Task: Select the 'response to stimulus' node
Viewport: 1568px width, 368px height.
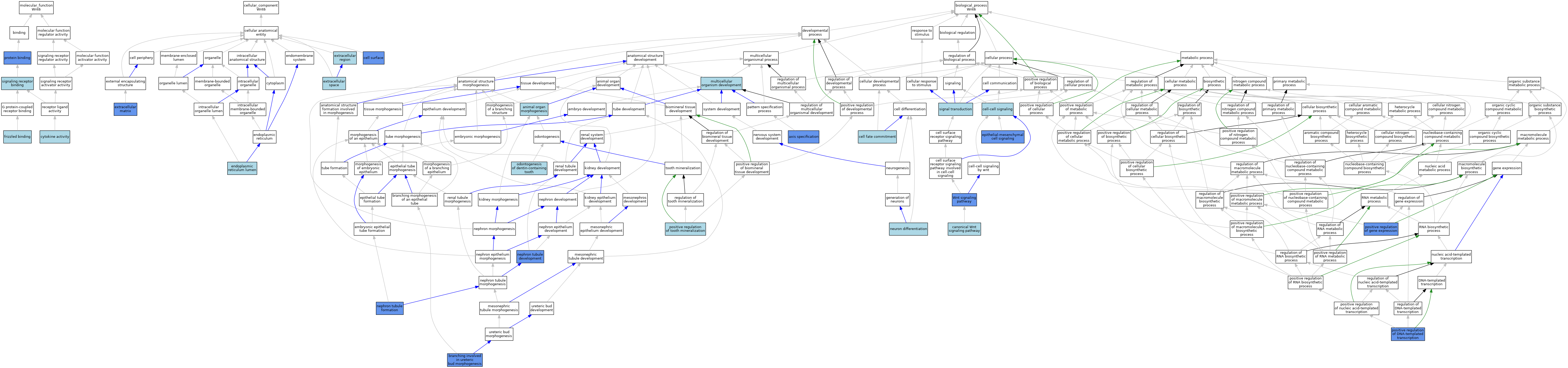Action: [922, 33]
